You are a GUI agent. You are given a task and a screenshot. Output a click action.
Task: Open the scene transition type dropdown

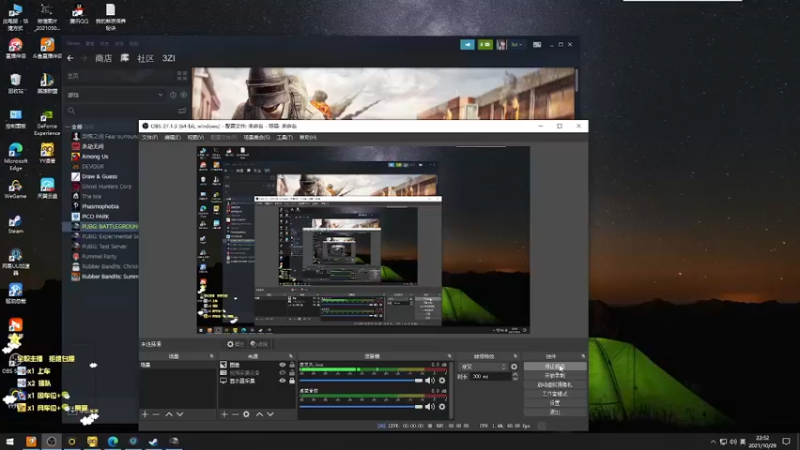pos(483,367)
